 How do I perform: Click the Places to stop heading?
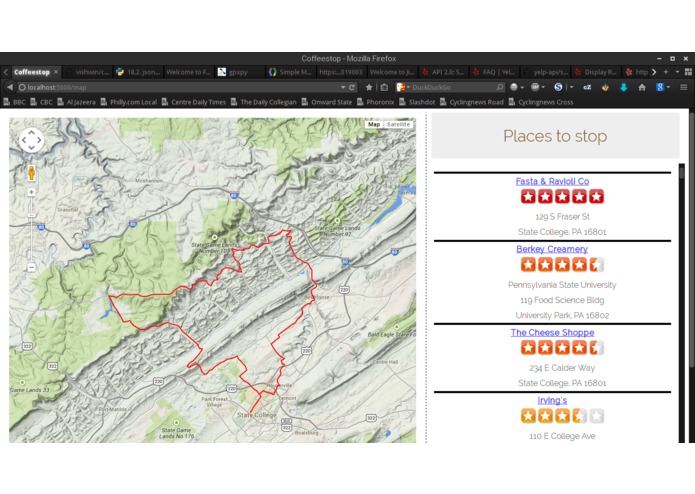click(x=555, y=136)
